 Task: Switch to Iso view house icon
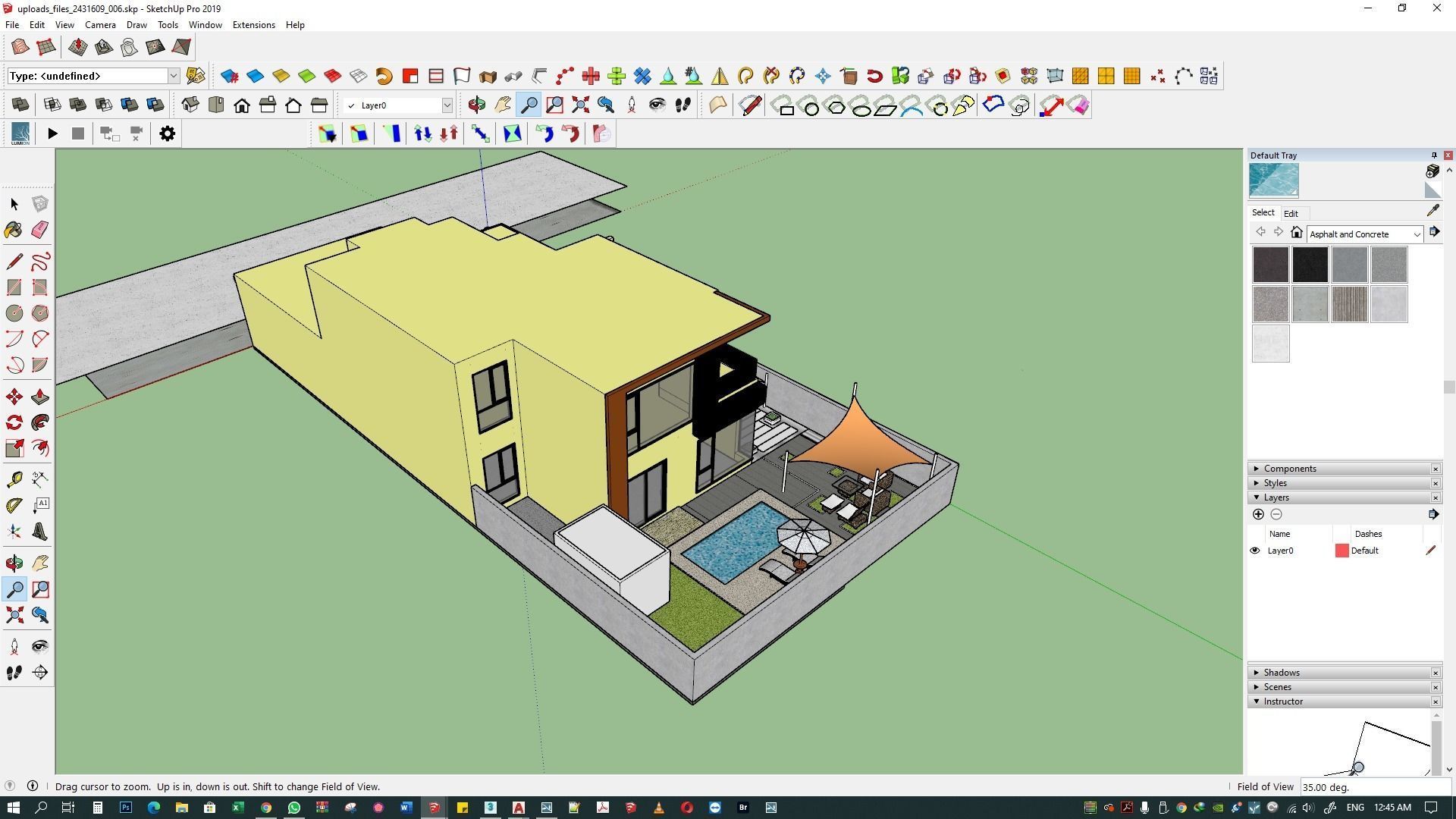tap(190, 105)
